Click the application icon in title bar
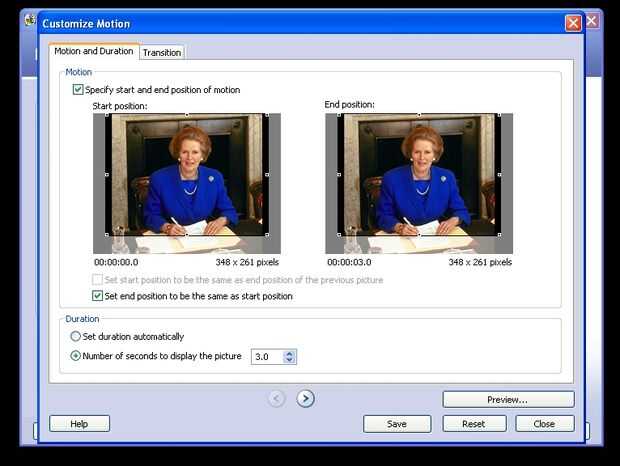Viewport: 620px width, 466px height. click(30, 20)
